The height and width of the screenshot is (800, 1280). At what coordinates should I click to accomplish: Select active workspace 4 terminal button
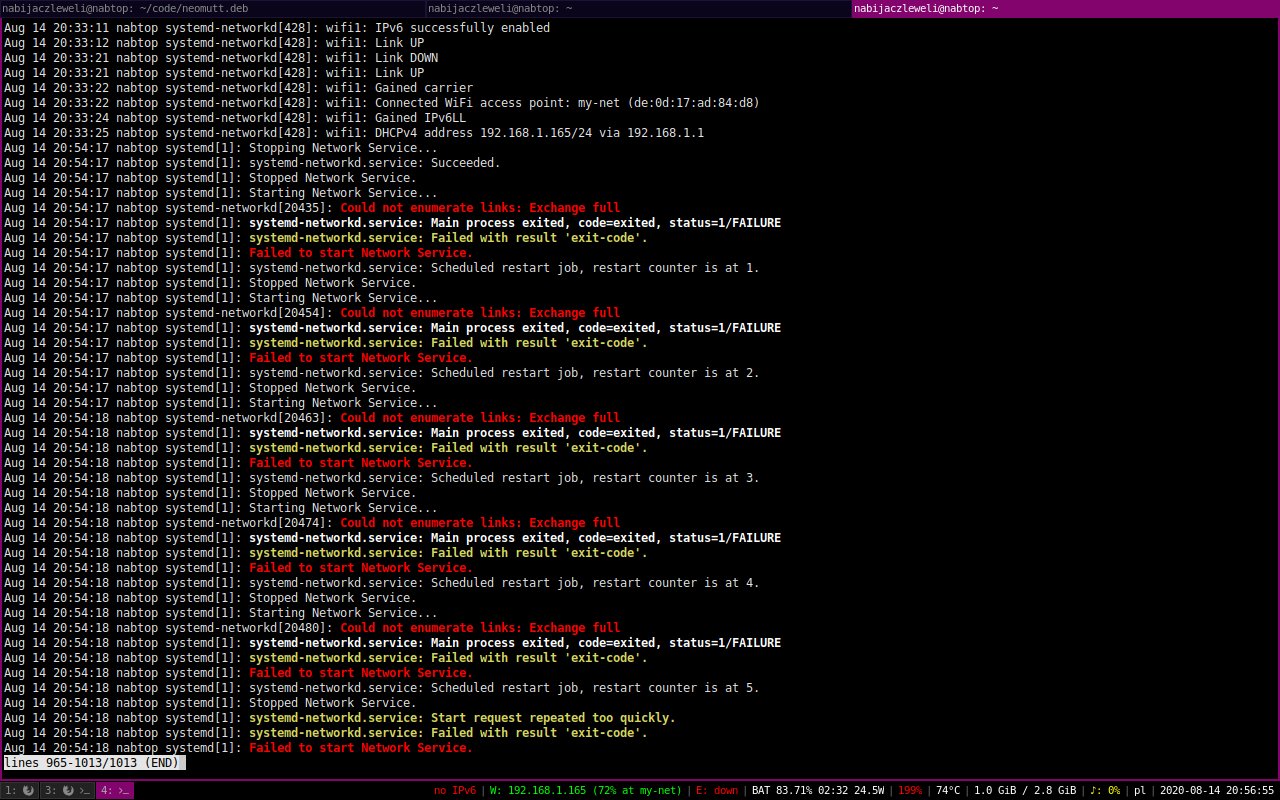(114, 791)
